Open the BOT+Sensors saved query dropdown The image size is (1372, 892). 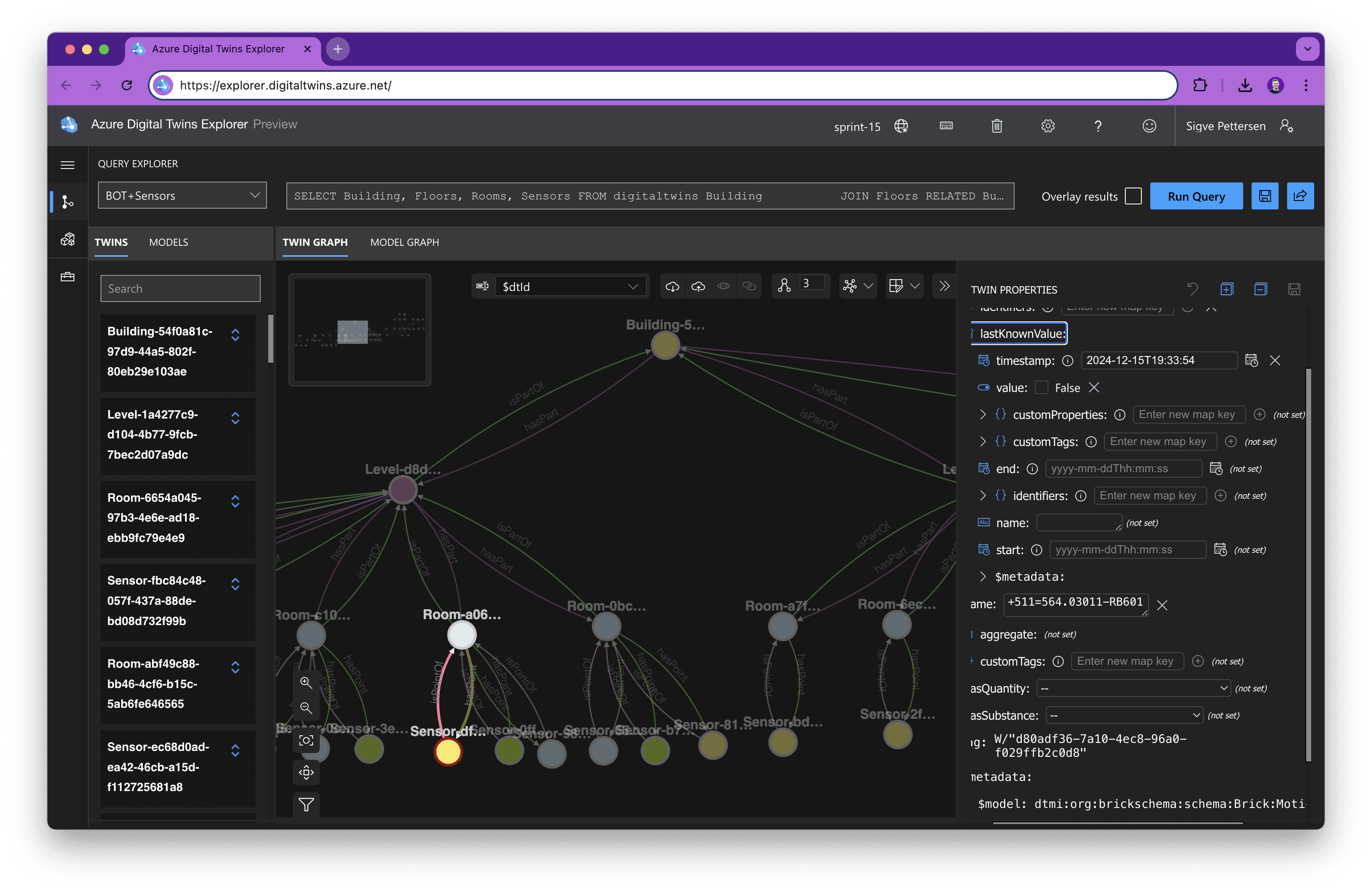click(182, 196)
